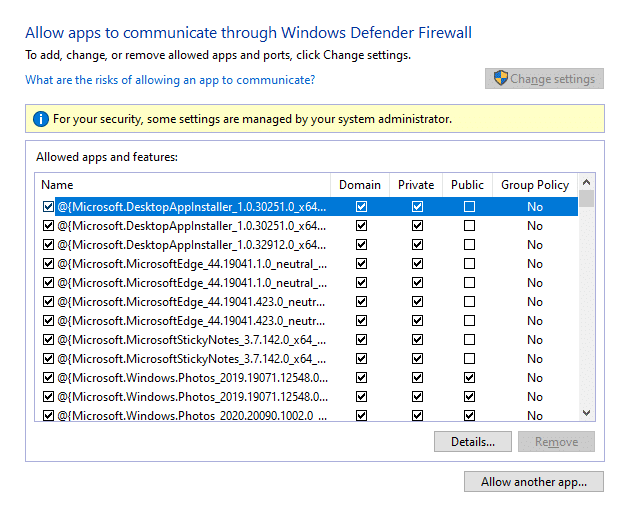The width and height of the screenshot is (629, 526).
Task: Toggle Private checkbox for DesktopAppInstaller_1.0.32912.0 row
Action: [417, 245]
